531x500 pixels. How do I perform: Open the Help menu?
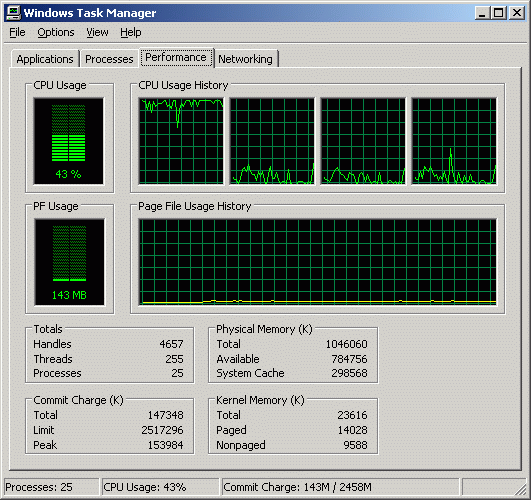[x=131, y=33]
